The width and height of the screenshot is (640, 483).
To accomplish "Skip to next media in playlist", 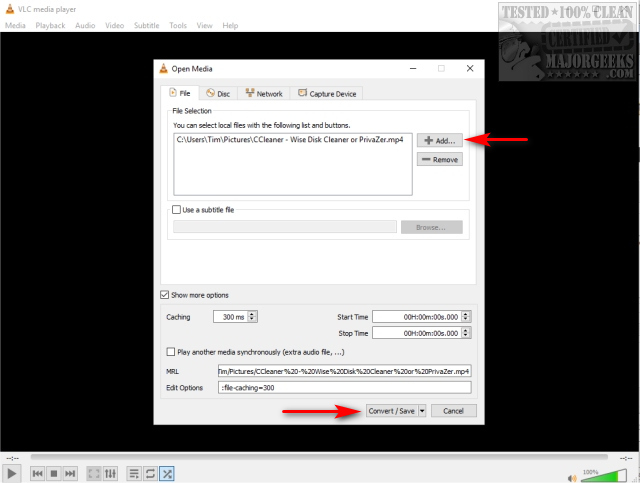I will pyautogui.click(x=70, y=474).
